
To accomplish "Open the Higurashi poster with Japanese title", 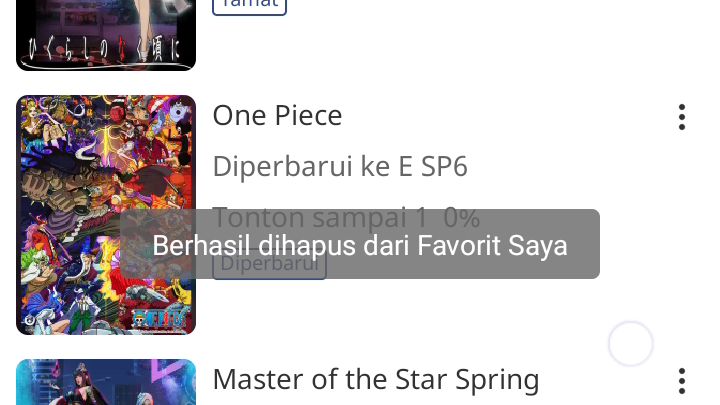I will [106, 35].
